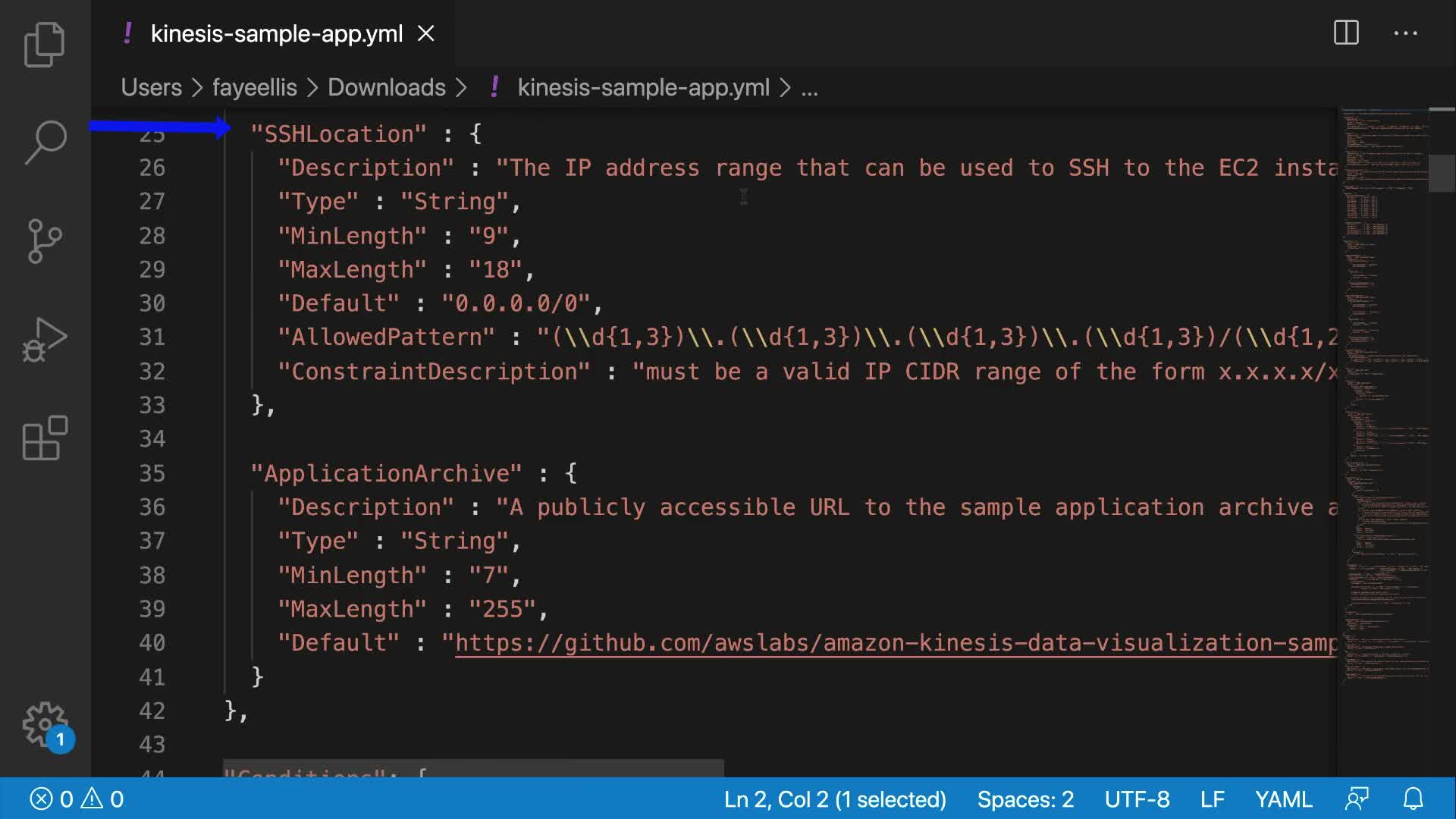Click the fayeellis breadcrumb segment

point(254,88)
